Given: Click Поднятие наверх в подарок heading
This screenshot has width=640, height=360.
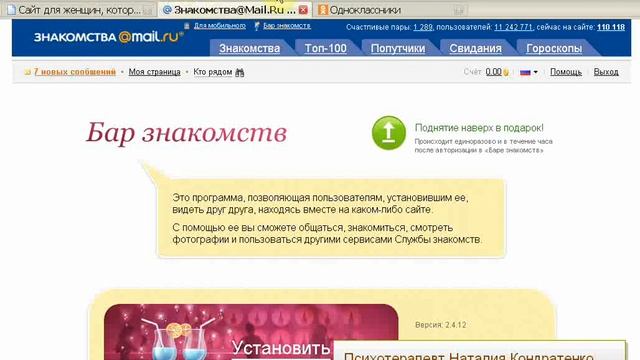Looking at the screenshot, I should [x=479, y=128].
